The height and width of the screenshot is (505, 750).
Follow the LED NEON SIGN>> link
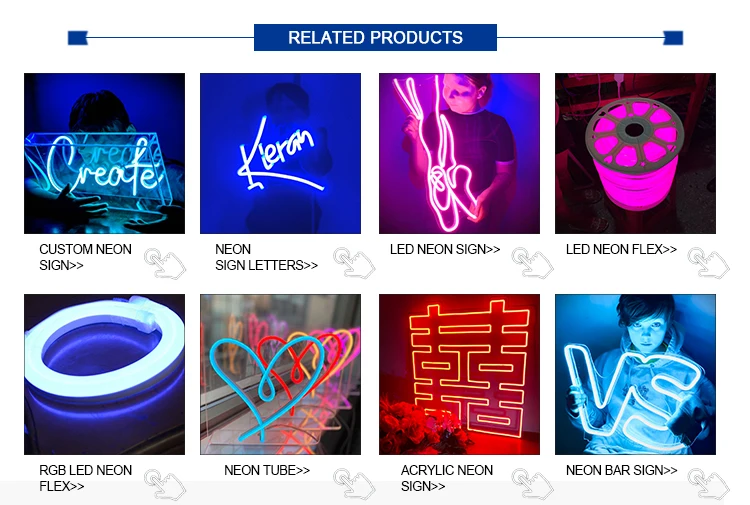(445, 249)
